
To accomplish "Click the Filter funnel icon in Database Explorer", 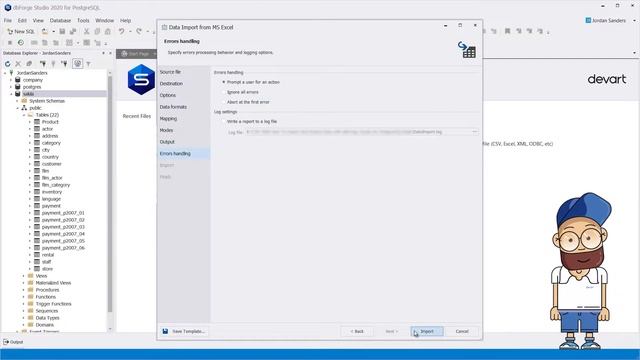I will click(88, 64).
